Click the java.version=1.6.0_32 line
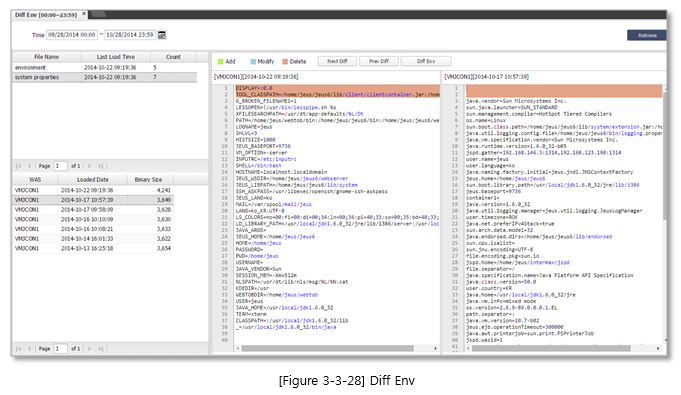 pyautogui.click(x=499, y=204)
